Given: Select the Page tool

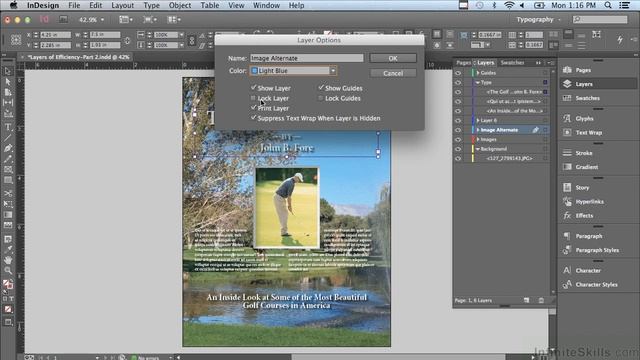Looking at the screenshot, I should (x=8, y=92).
